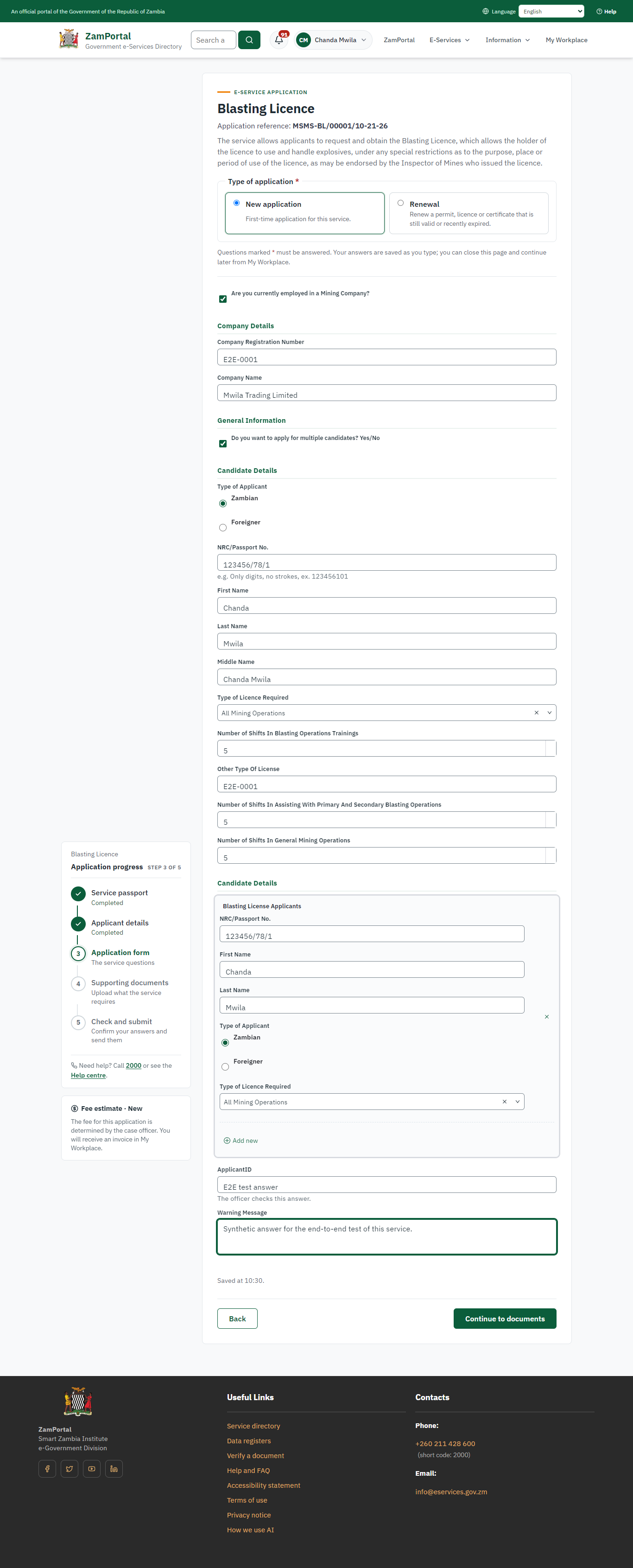Viewport: 633px width, 1568px height.
Task: Click Continue to documents button
Action: (505, 1319)
